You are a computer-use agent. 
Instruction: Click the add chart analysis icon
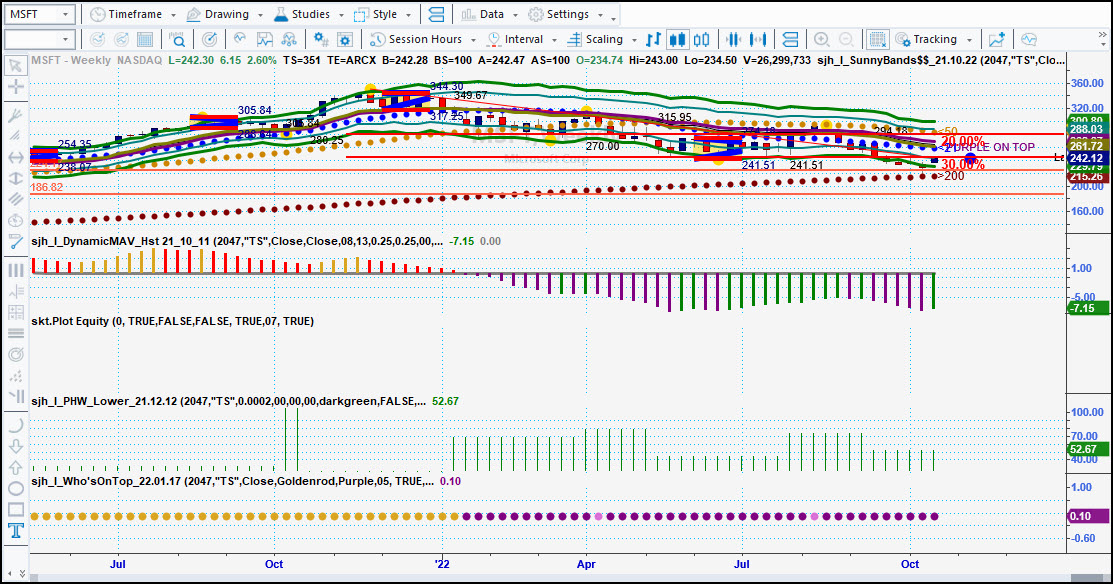point(997,40)
